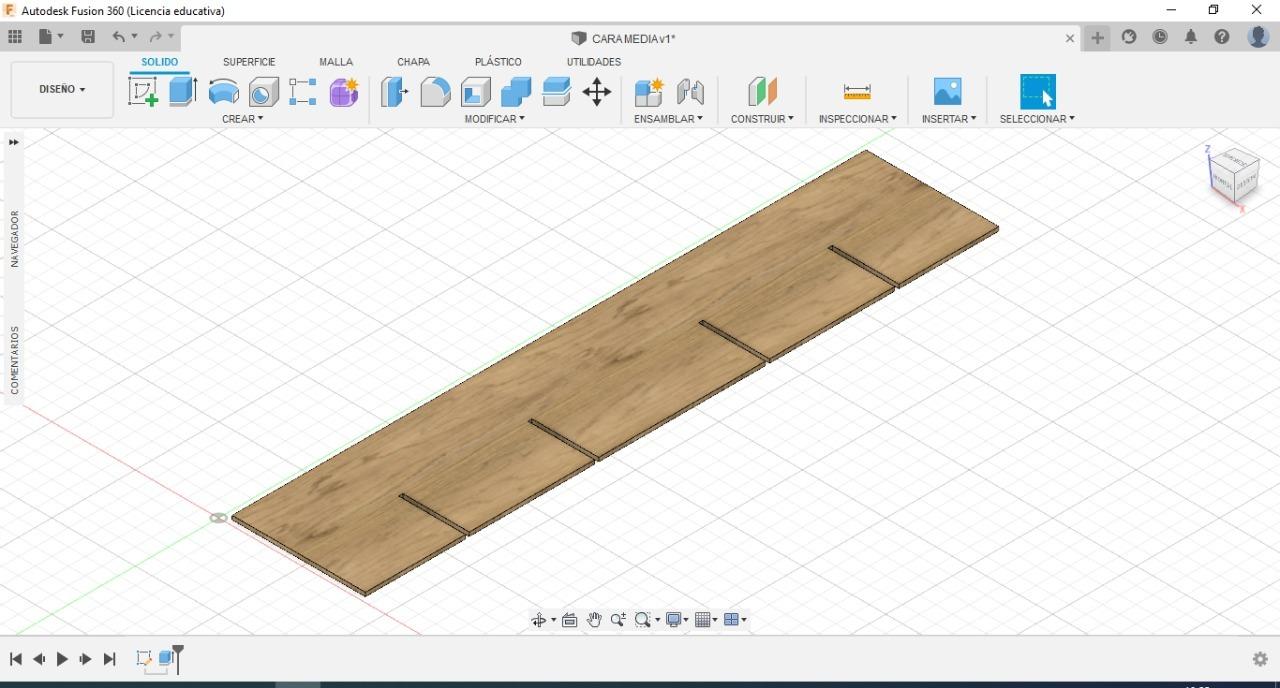Screen dimensions: 1280x688
Task: Select the Revolve tool
Action: click(x=223, y=92)
